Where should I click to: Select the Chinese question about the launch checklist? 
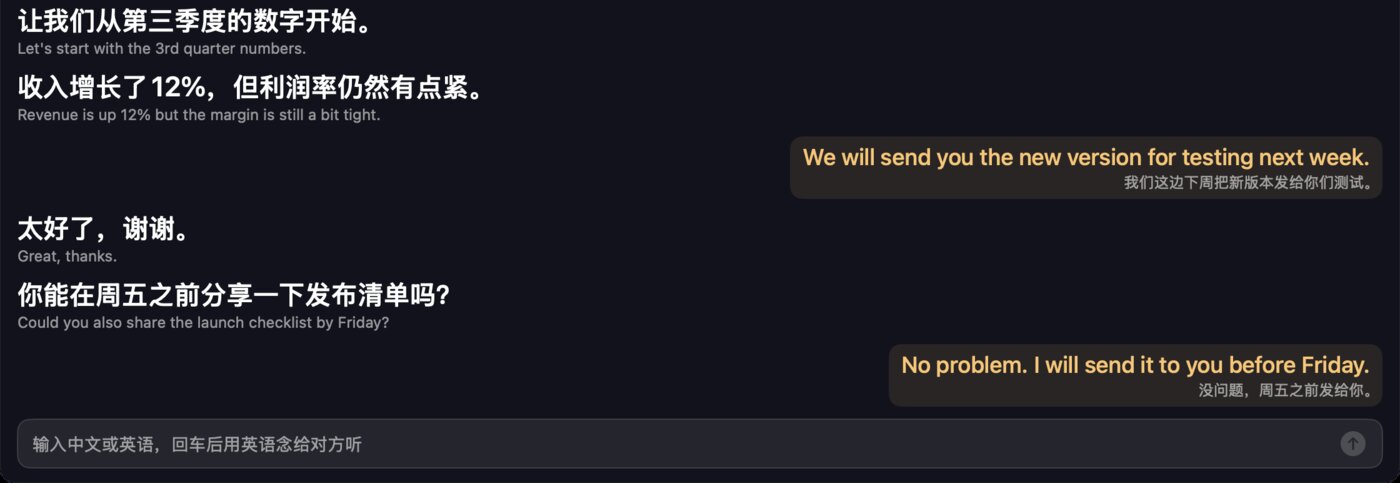click(233, 296)
